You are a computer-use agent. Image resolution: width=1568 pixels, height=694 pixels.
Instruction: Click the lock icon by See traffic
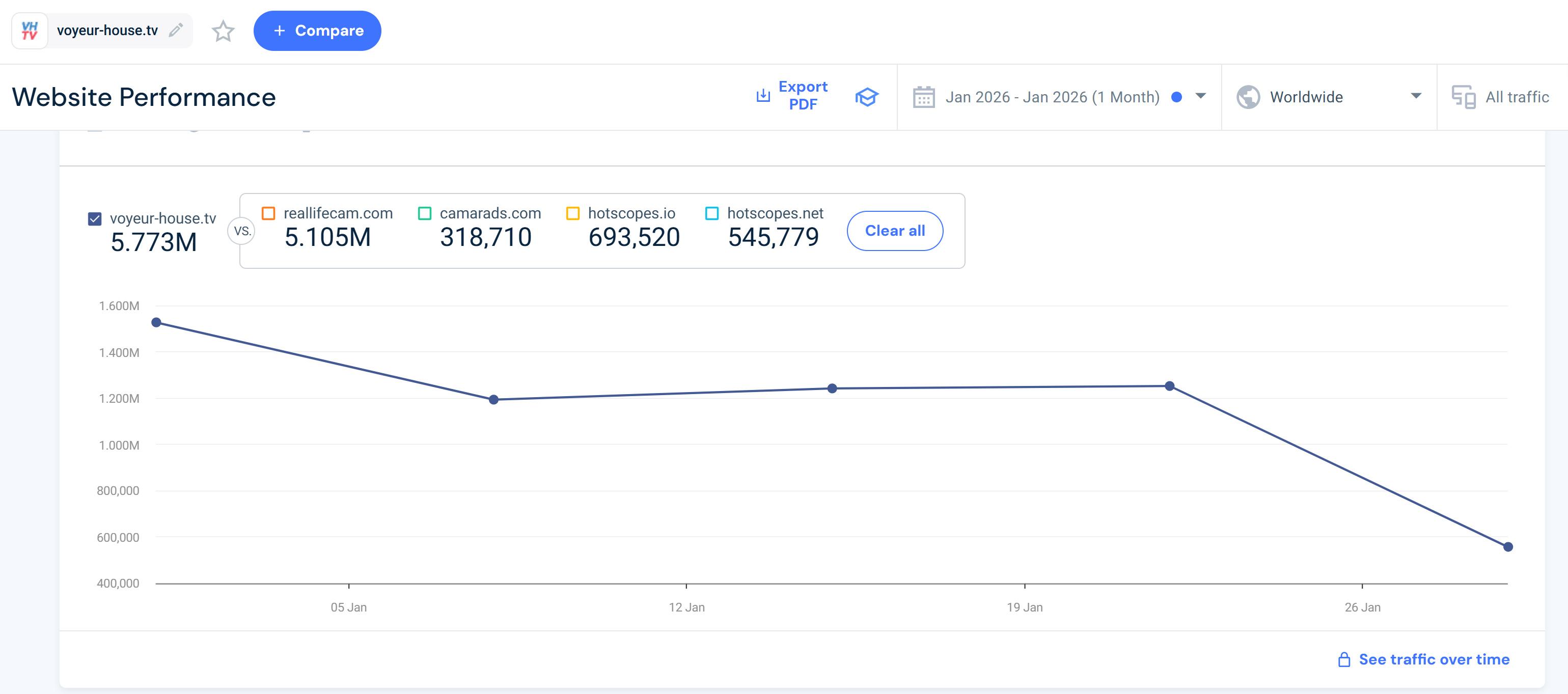click(1344, 659)
